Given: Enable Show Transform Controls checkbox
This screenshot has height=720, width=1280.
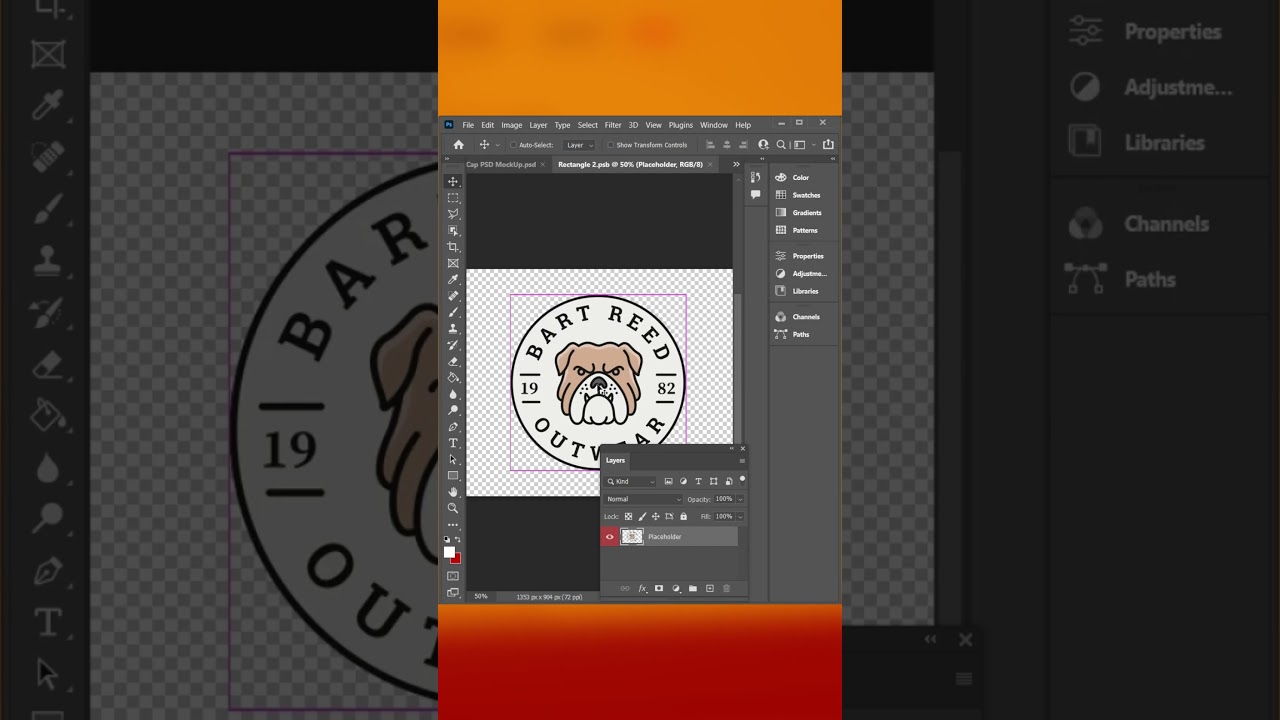Looking at the screenshot, I should click(611, 145).
